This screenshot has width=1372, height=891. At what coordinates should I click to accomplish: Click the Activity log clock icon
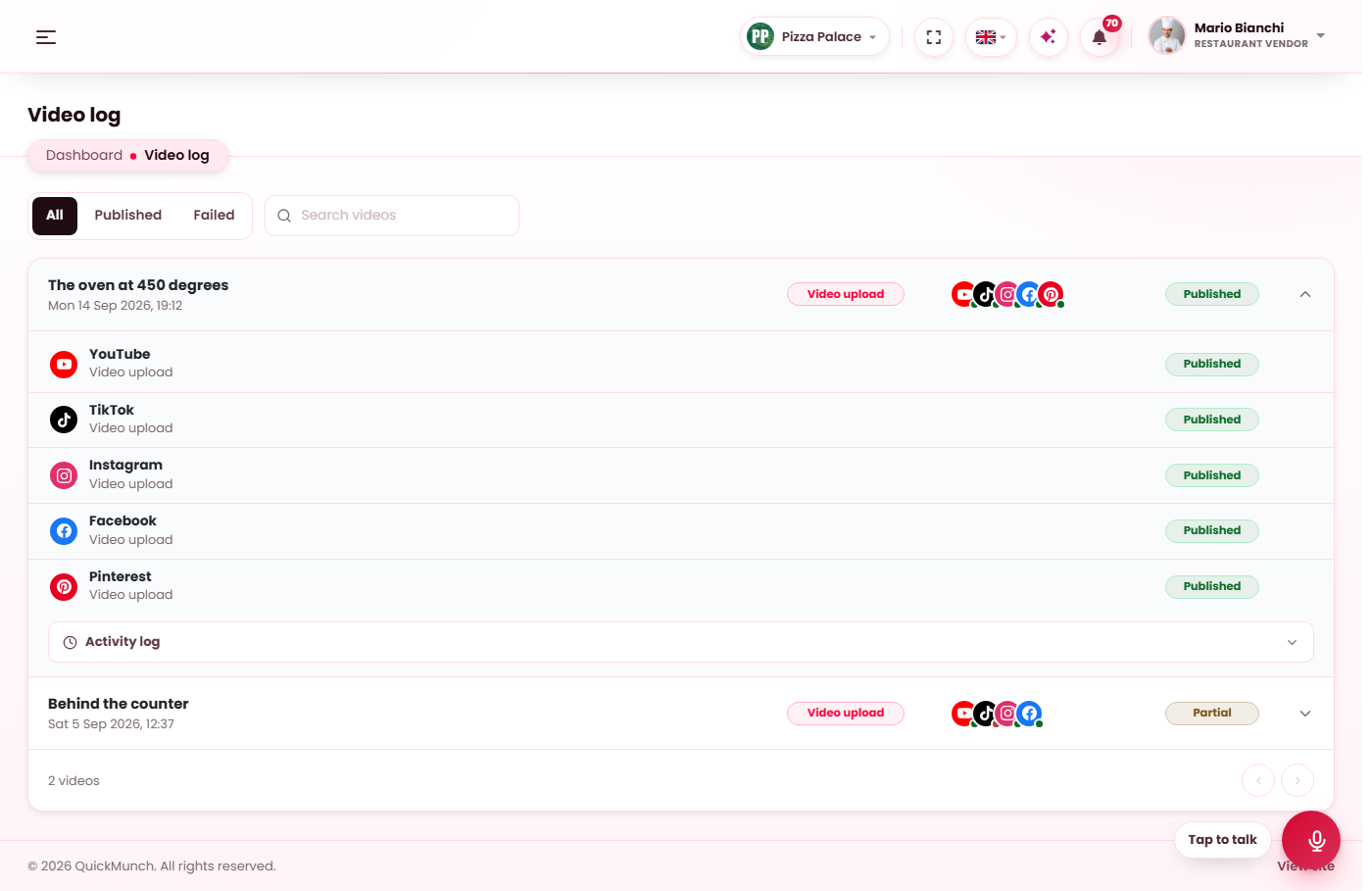click(70, 642)
